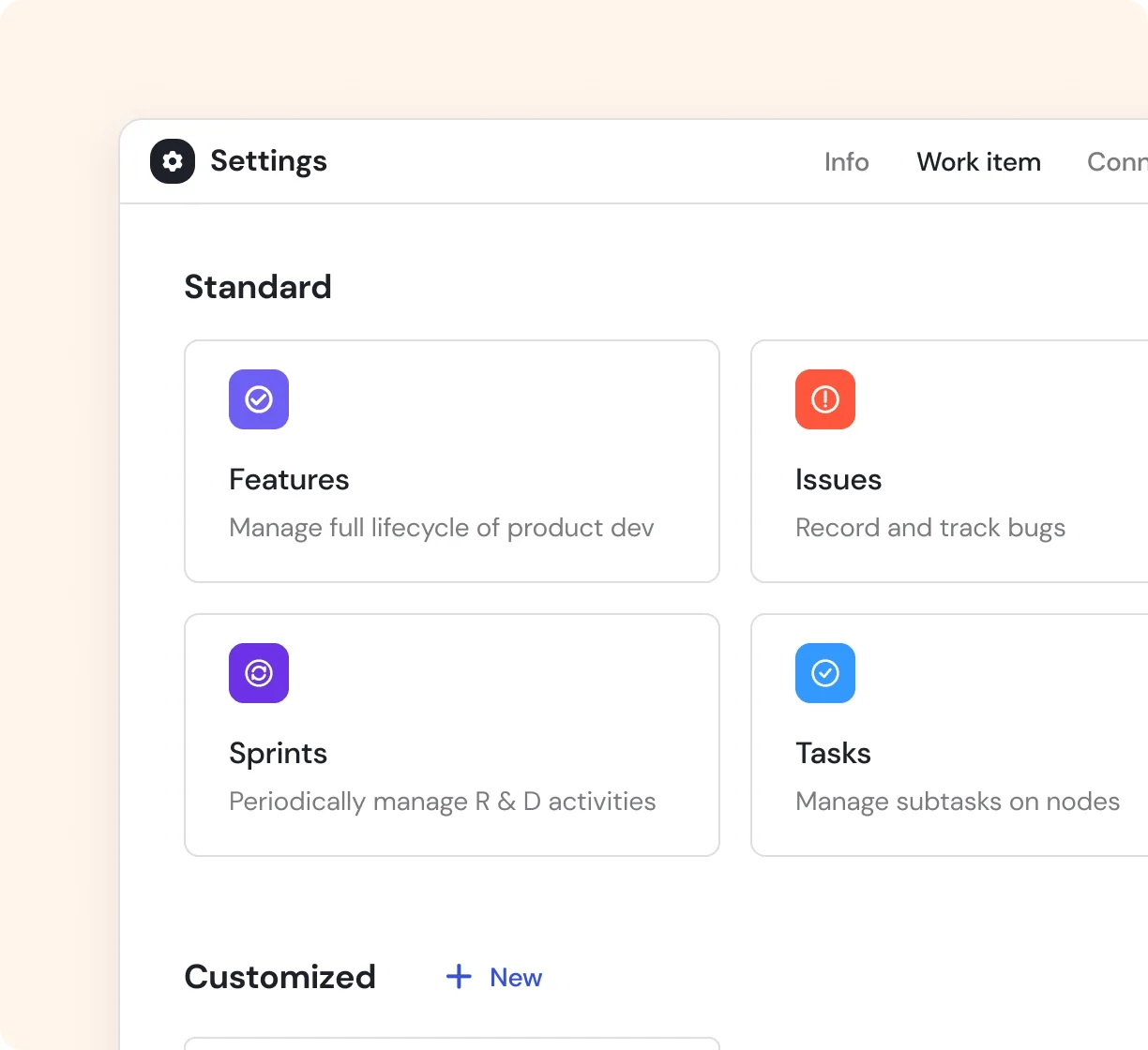
Task: Select the Sprints card title
Action: click(x=279, y=754)
